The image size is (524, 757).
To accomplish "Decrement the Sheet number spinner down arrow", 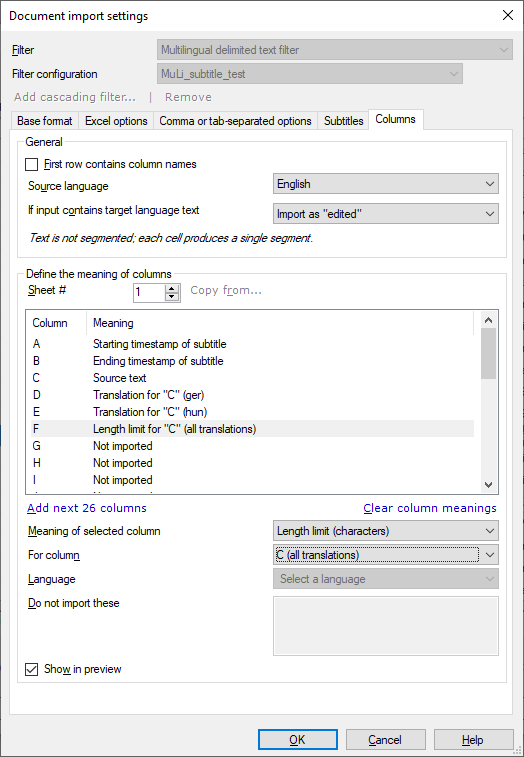I will pyautogui.click(x=172, y=296).
